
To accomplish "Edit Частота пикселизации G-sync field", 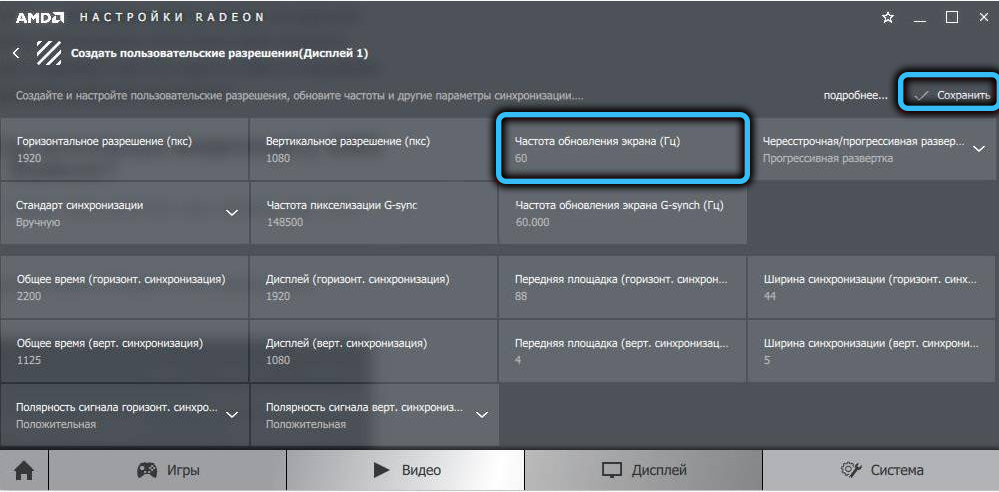I will 373,213.
